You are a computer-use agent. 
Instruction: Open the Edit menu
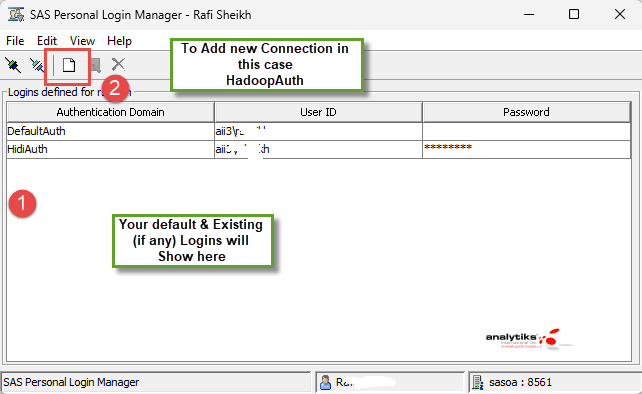pos(47,41)
